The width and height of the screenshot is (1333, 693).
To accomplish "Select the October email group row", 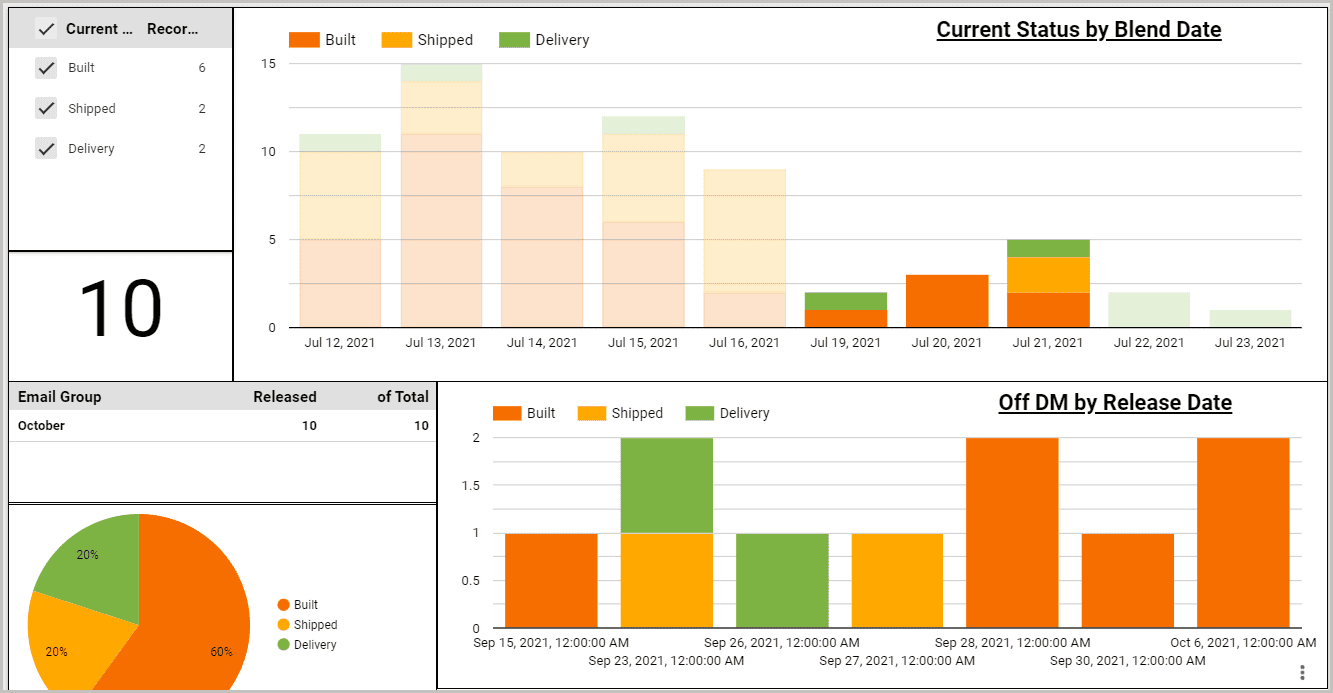I will 223,426.
